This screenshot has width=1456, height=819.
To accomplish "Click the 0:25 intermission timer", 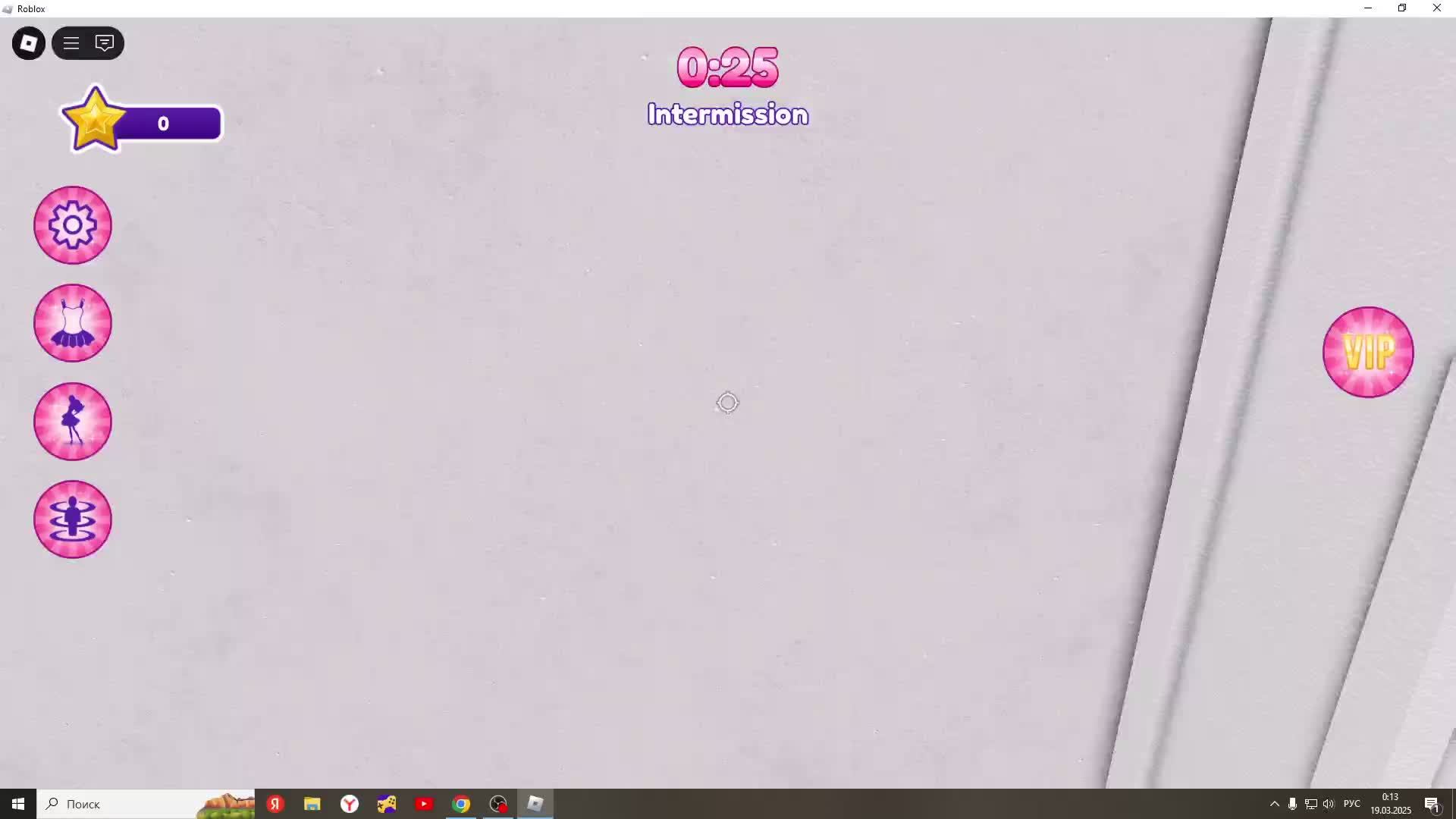I will (x=727, y=67).
